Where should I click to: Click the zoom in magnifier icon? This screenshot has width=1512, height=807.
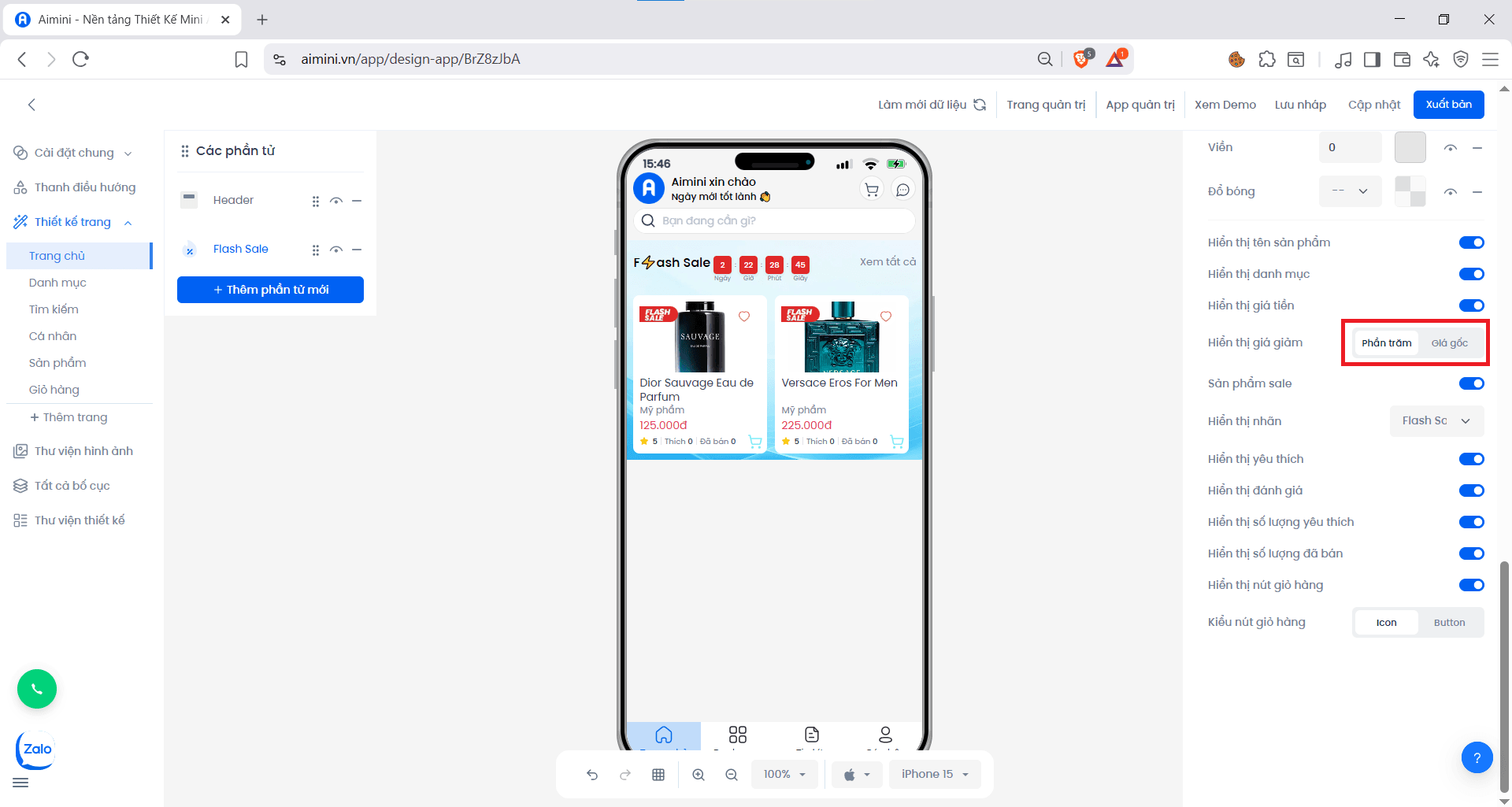pyautogui.click(x=699, y=775)
